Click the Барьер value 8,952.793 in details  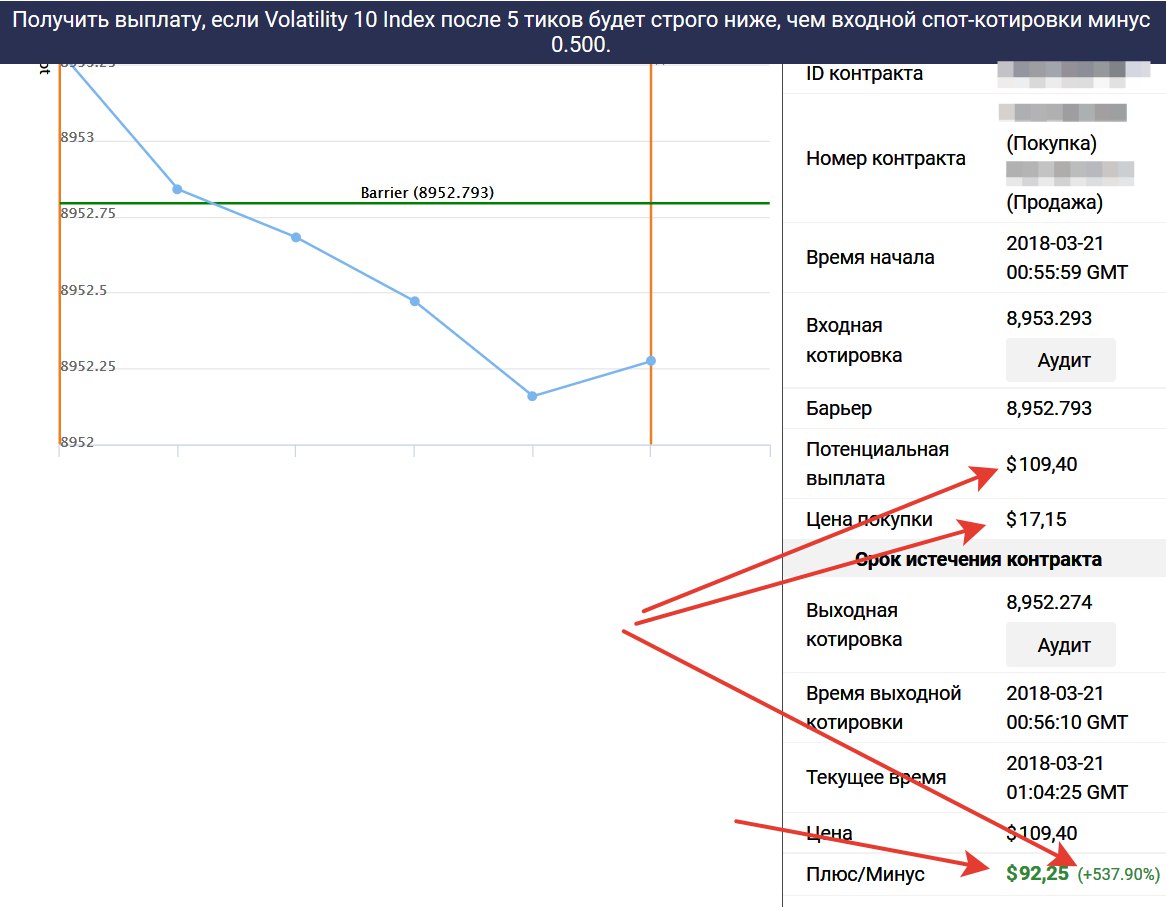click(1049, 408)
